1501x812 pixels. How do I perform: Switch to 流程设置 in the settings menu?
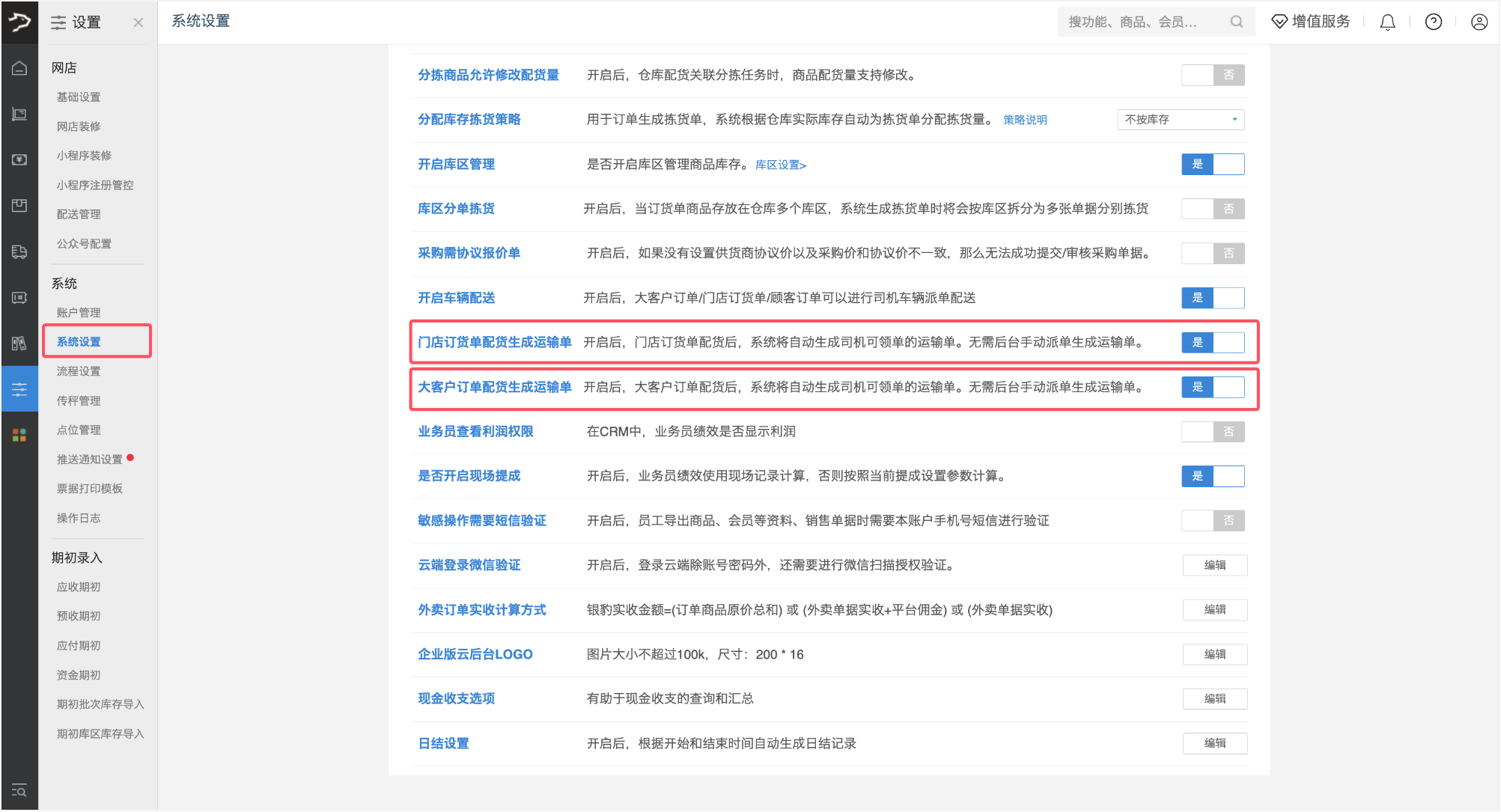click(x=77, y=370)
